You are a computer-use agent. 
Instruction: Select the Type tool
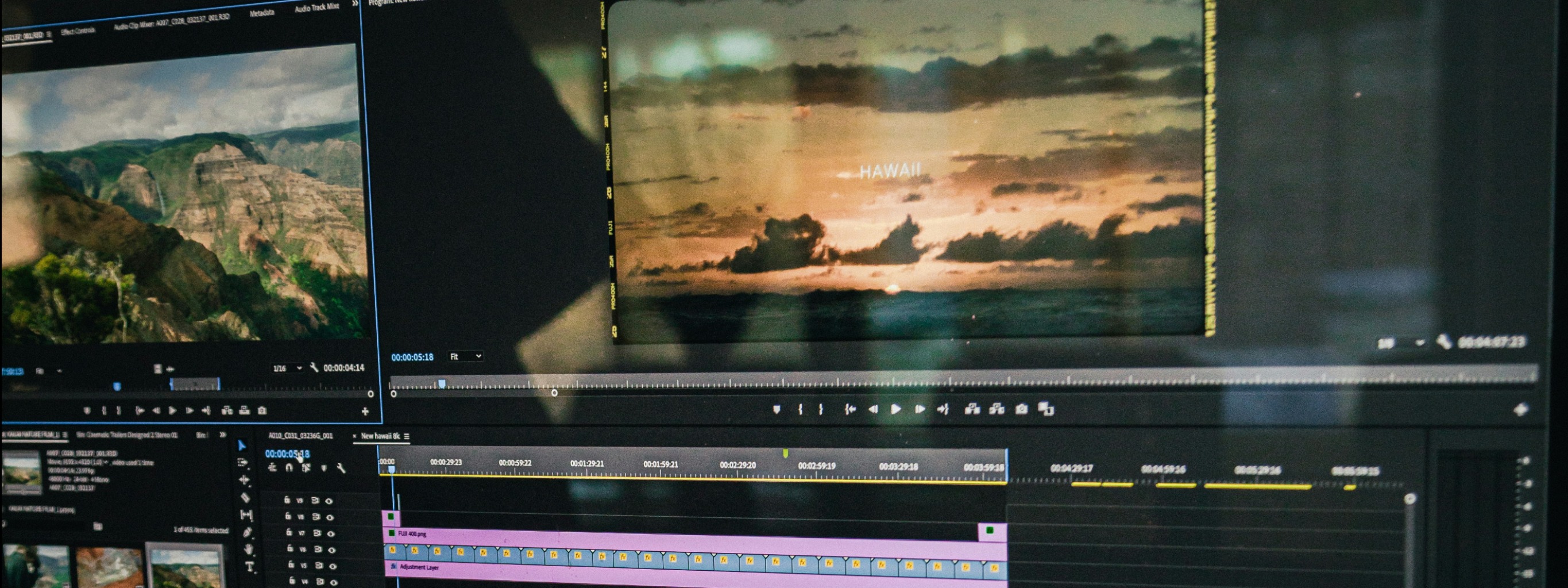point(250,567)
